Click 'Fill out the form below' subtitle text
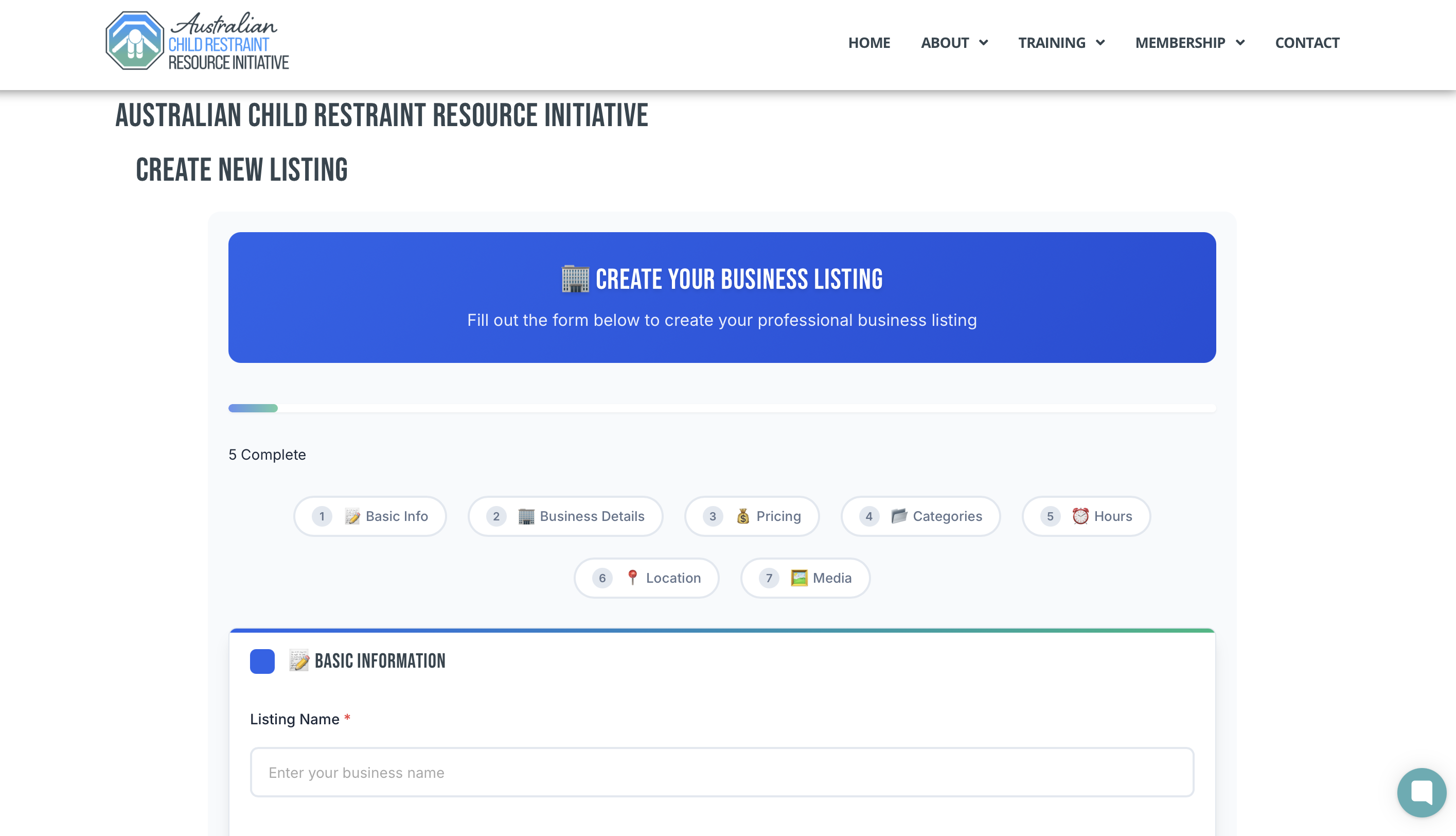Screen dimensions: 1456x836 [x=722, y=320]
